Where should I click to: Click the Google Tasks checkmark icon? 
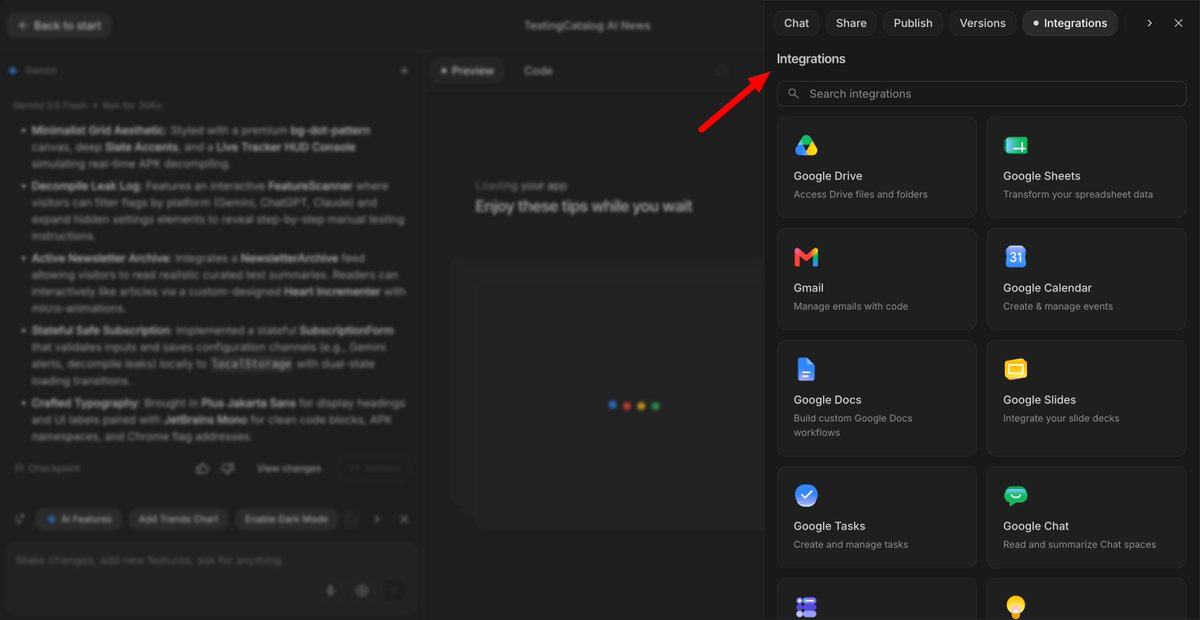(806, 495)
